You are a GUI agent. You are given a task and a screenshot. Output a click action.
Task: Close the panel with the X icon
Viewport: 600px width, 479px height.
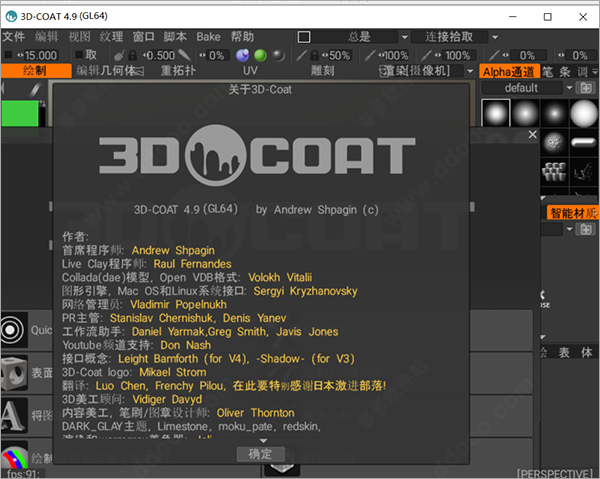[x=532, y=135]
